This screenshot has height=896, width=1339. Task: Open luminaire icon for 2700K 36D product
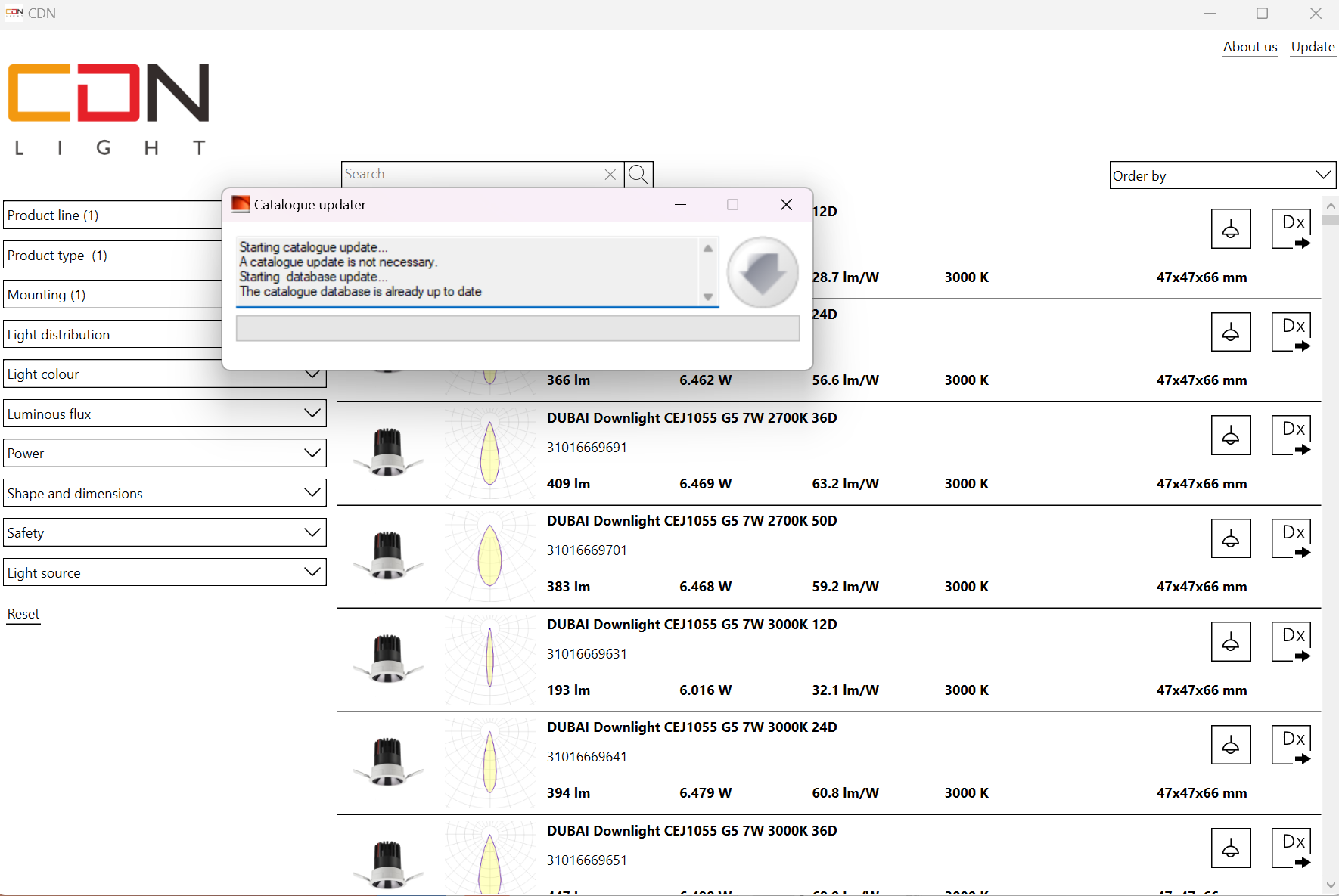(1230, 436)
